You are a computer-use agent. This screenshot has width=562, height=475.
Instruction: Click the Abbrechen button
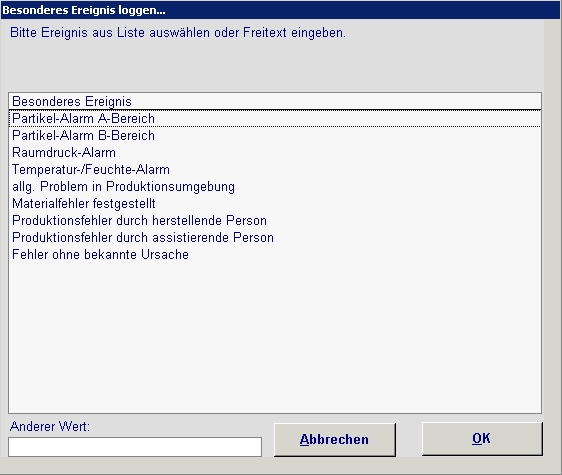coord(335,440)
